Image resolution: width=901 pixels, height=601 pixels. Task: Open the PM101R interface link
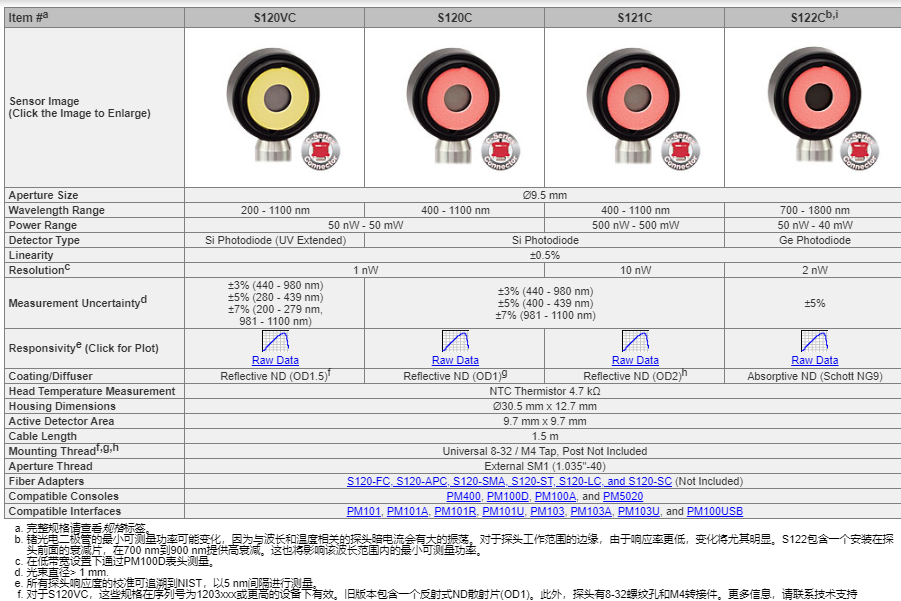pyautogui.click(x=455, y=511)
